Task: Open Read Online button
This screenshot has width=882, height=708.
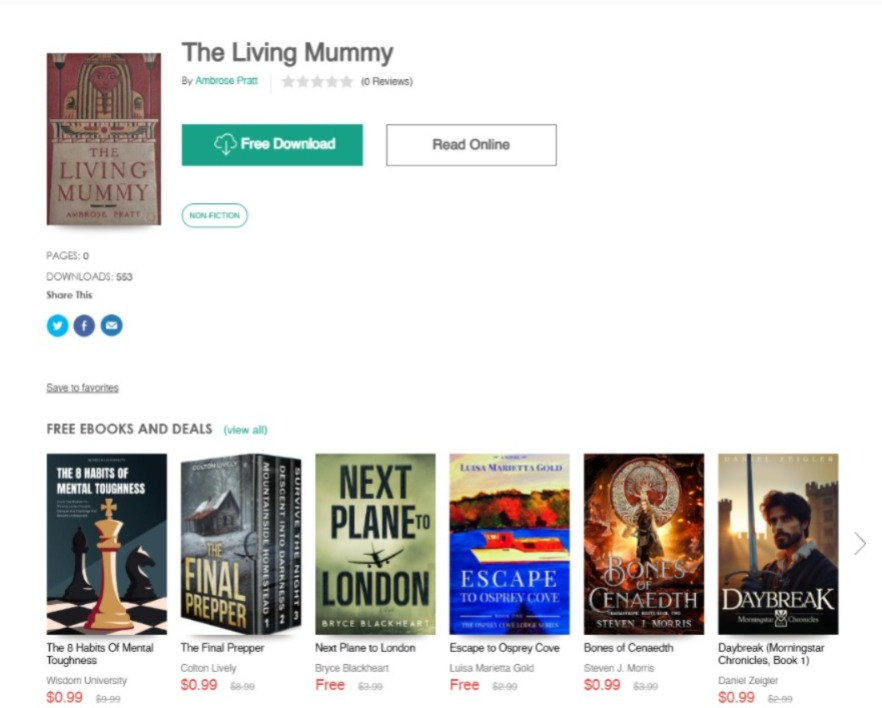Action: [471, 145]
